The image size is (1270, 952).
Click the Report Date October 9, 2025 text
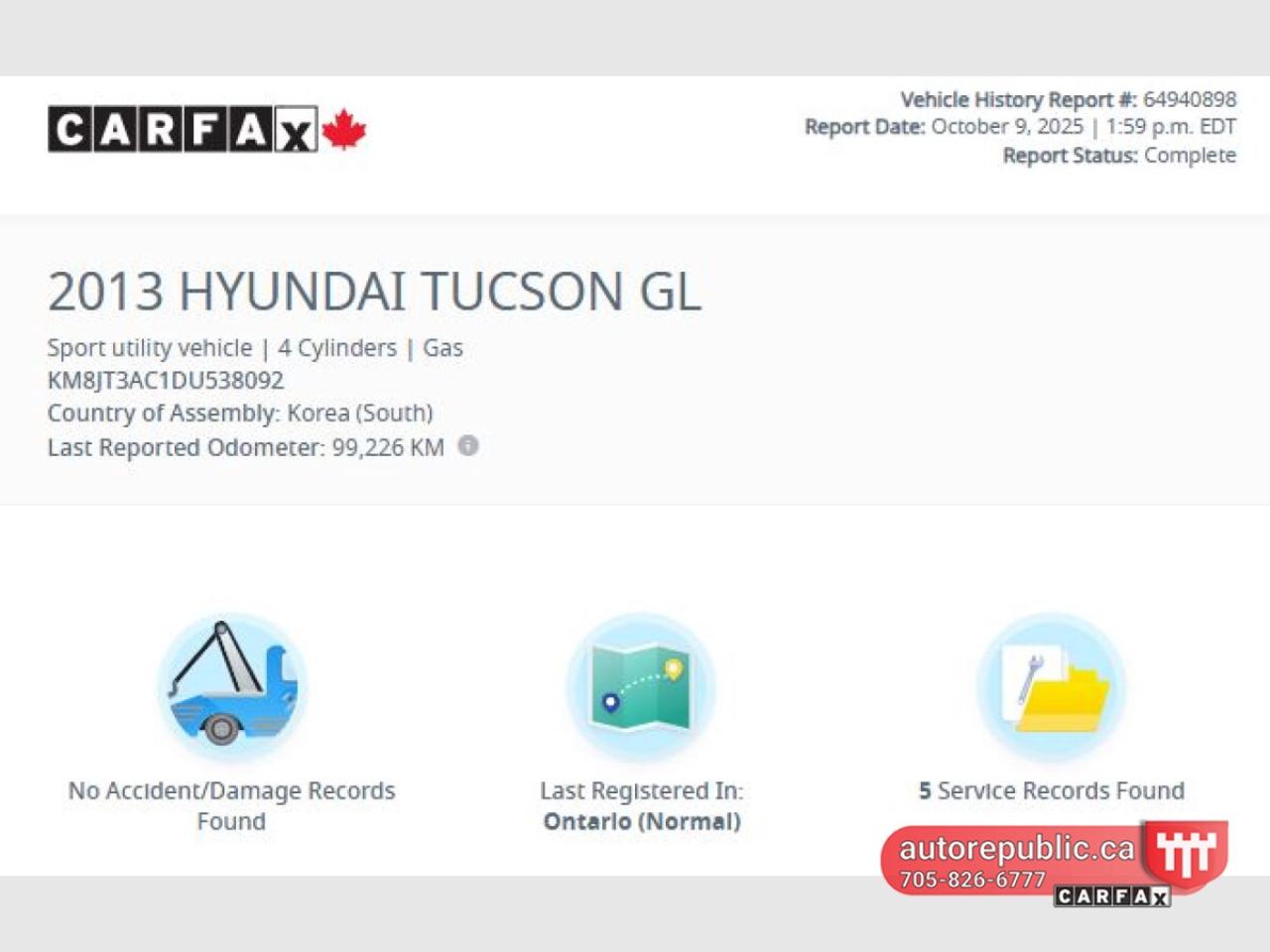tap(1006, 127)
